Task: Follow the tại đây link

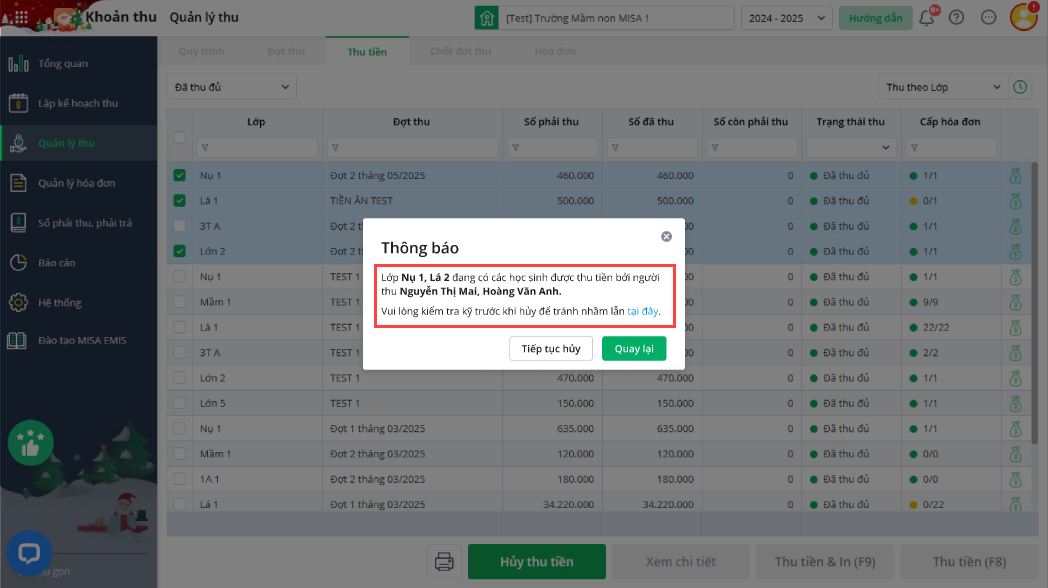Action: click(x=642, y=311)
